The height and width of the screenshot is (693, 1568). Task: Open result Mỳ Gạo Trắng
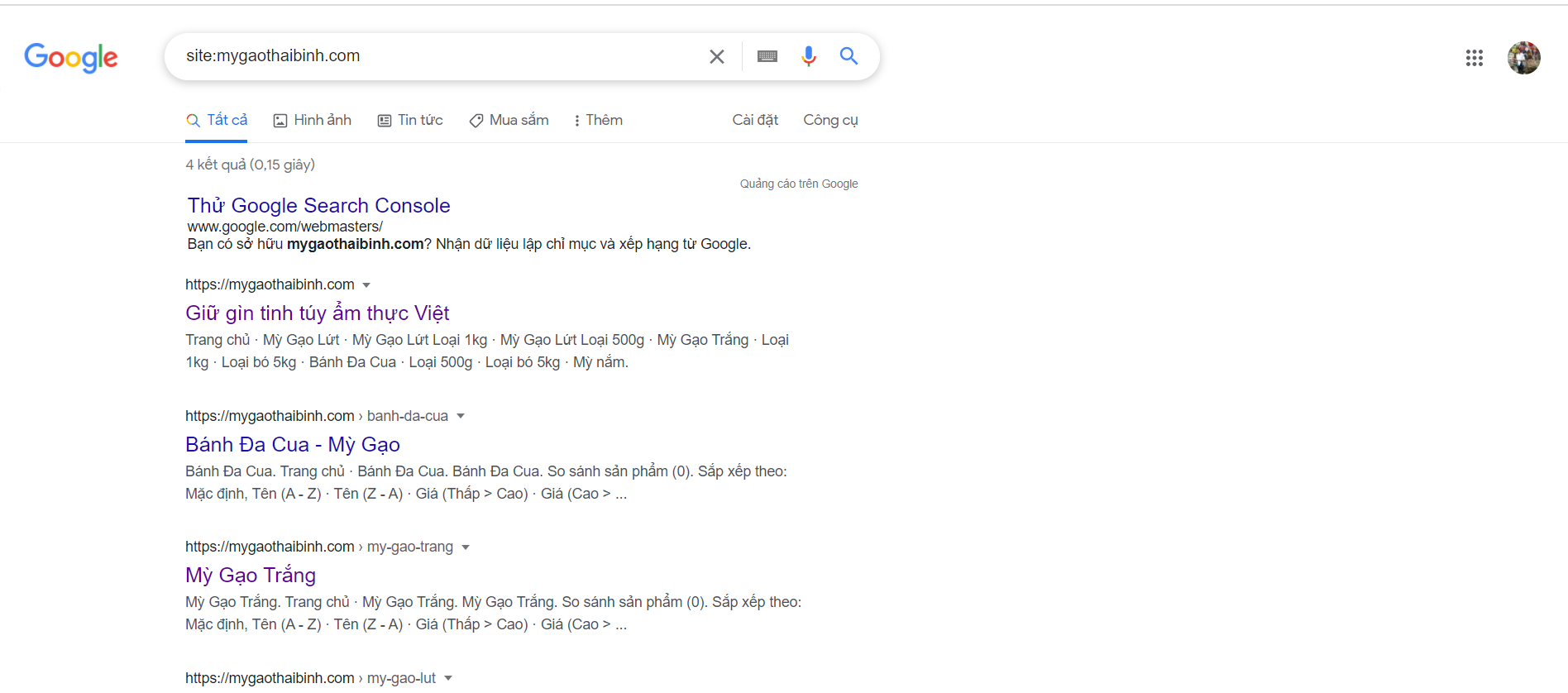(x=251, y=576)
